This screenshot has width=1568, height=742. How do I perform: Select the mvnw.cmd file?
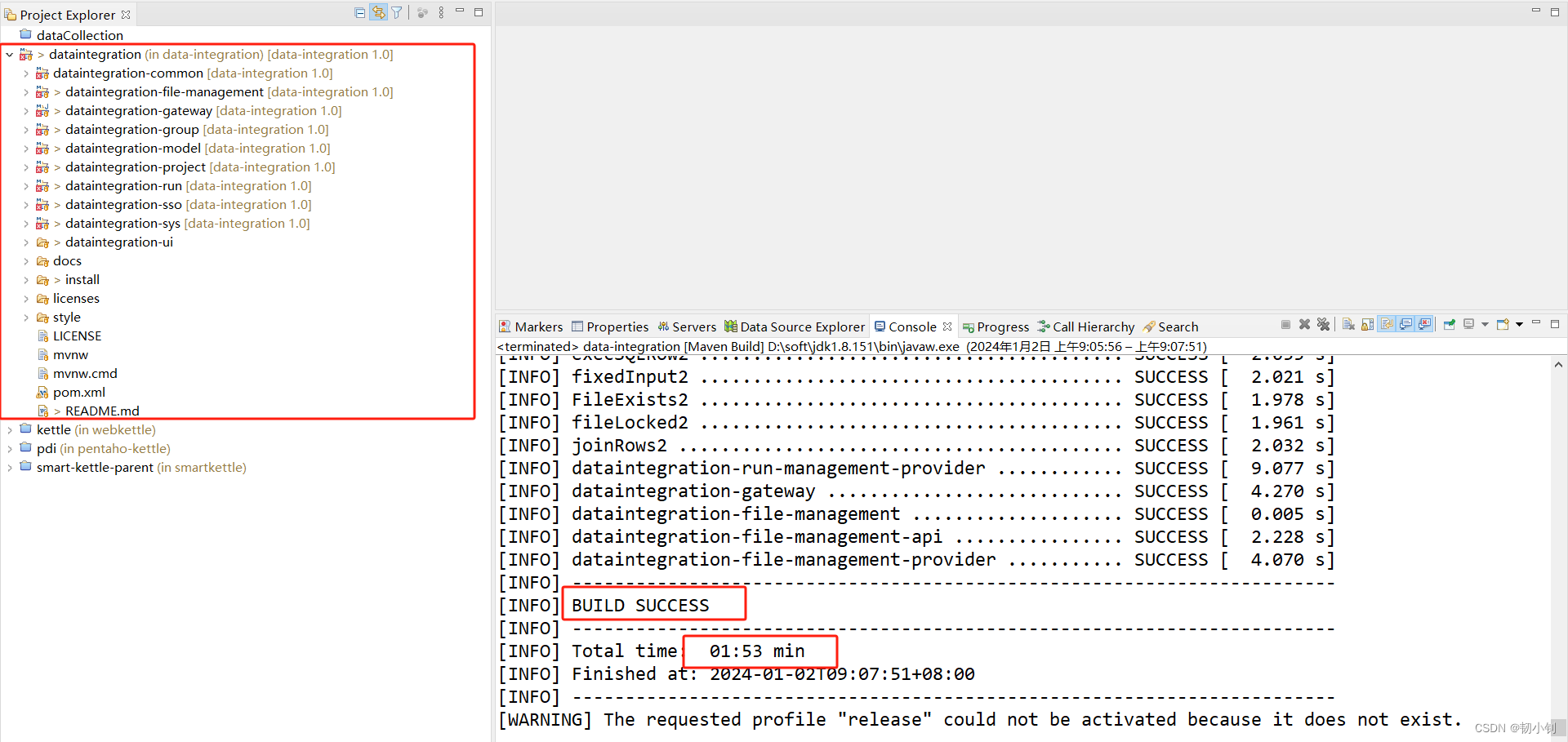point(85,374)
